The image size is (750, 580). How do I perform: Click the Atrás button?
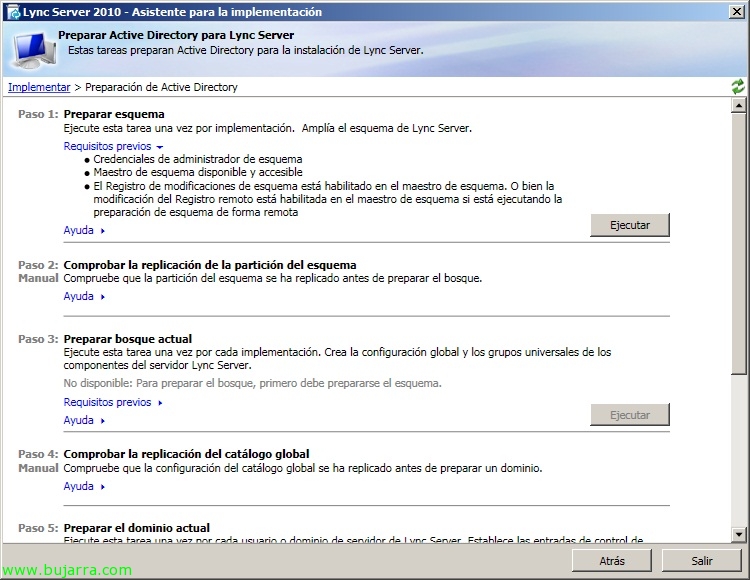[x=612, y=560]
